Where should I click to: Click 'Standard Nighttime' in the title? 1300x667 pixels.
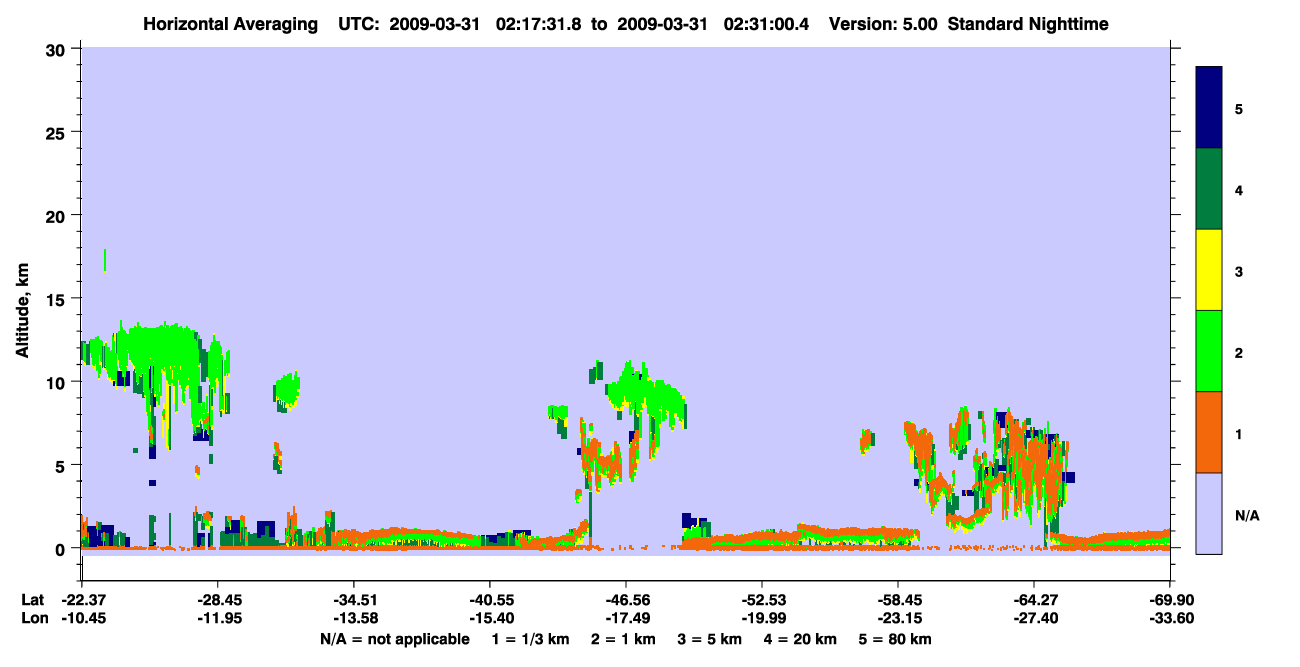pos(1028,24)
